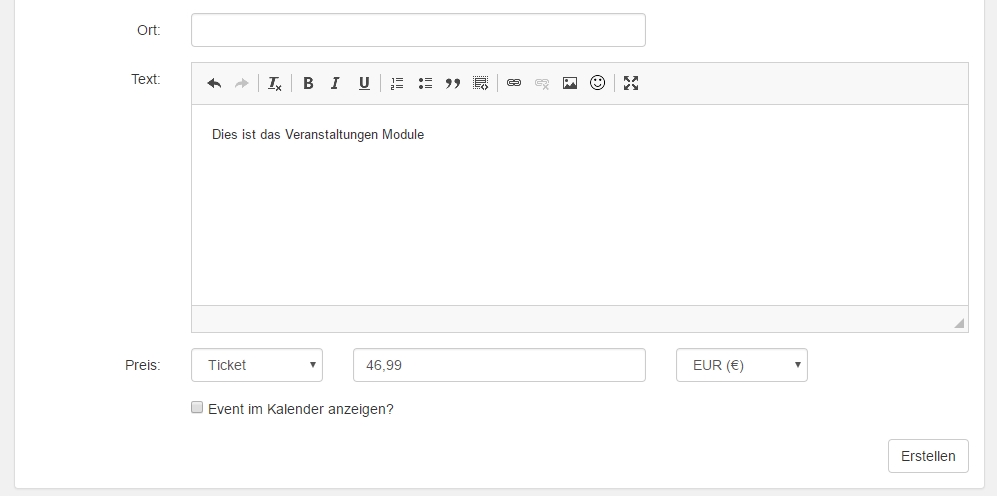Viewport: 997px width, 496px height.
Task: Toggle italic formatting
Action: 336,83
